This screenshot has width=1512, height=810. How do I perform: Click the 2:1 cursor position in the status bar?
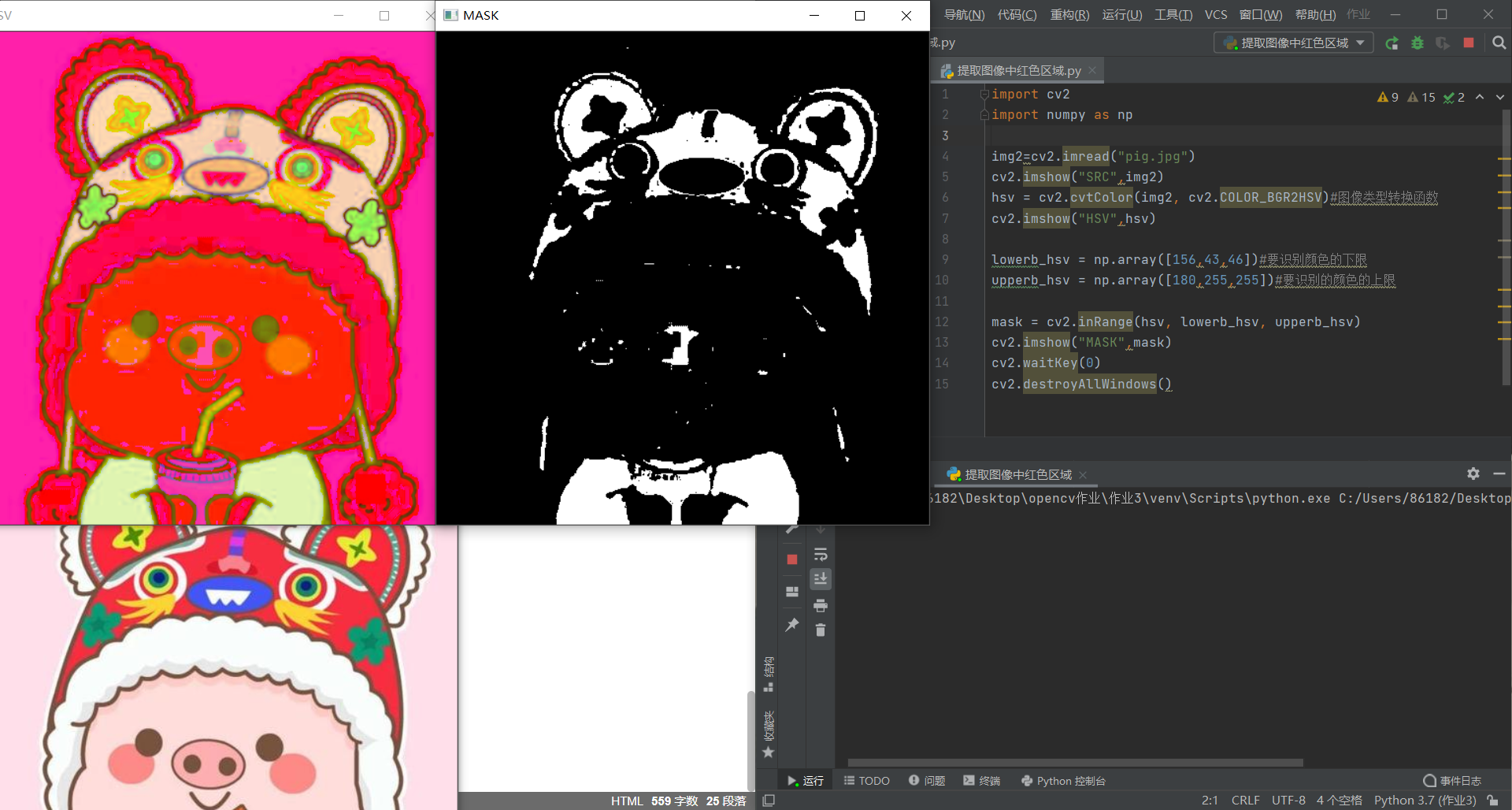click(1210, 800)
